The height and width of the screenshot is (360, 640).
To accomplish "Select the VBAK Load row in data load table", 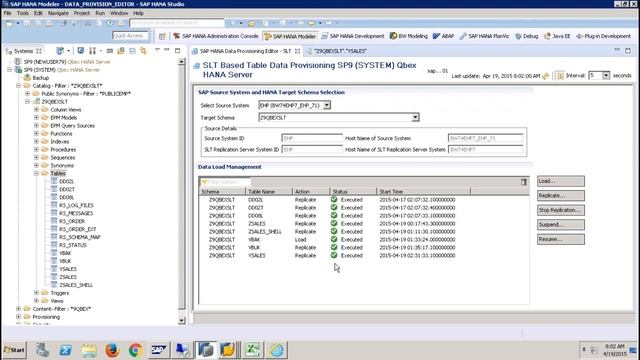I will pyautogui.click(x=364, y=240).
